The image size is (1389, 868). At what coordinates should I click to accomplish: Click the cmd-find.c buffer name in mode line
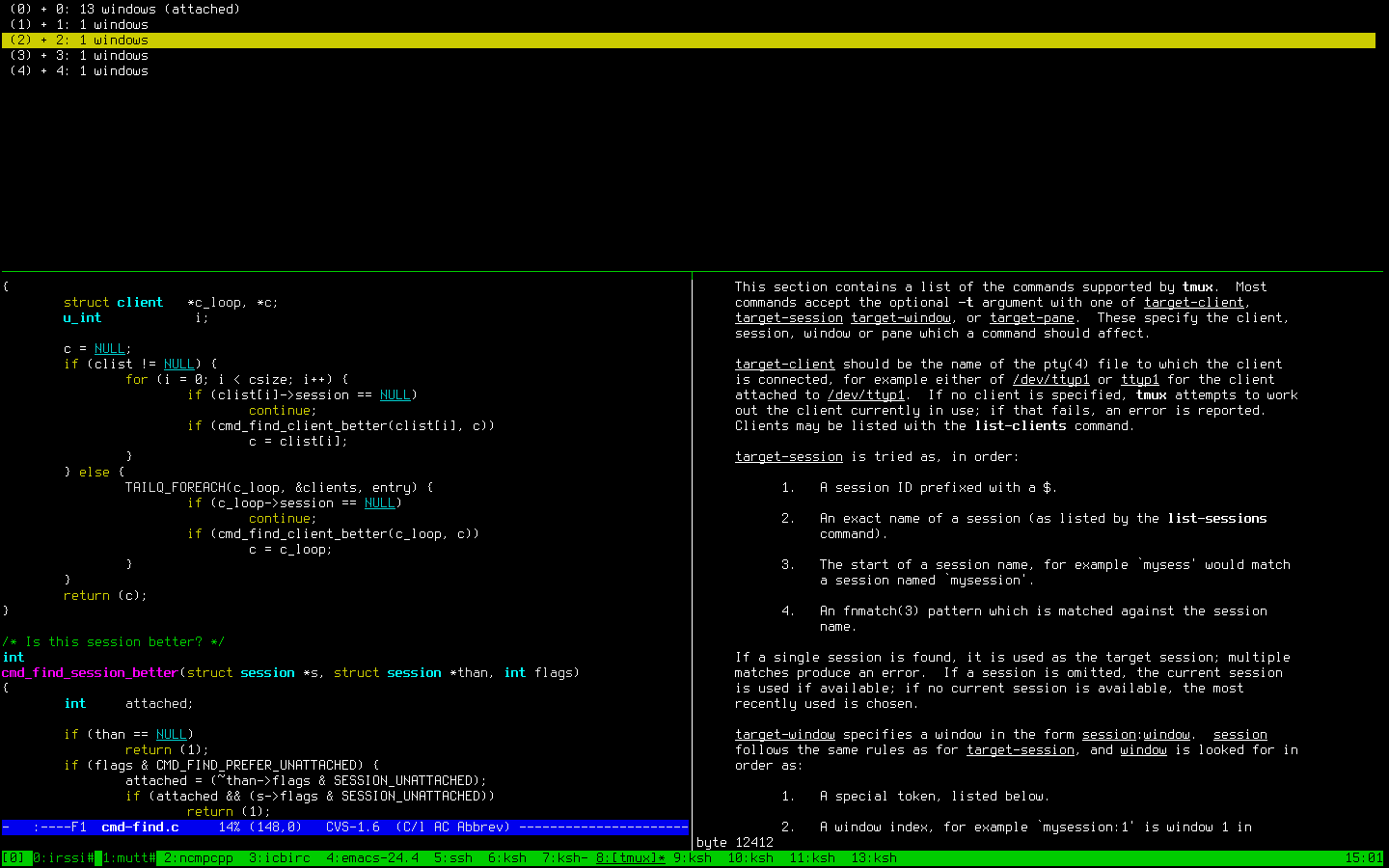tap(140, 827)
